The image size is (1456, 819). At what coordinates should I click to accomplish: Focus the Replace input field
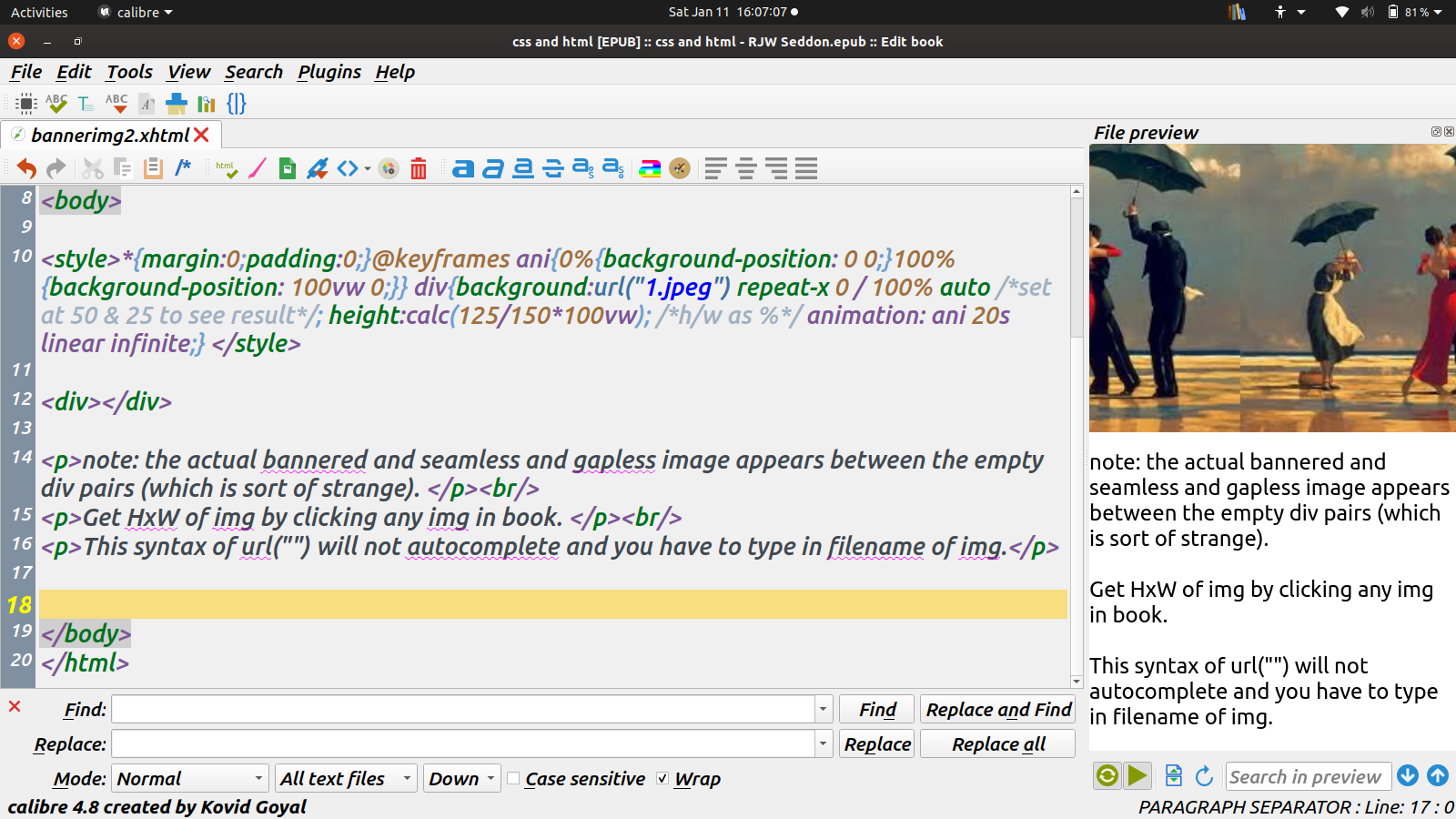point(463,744)
